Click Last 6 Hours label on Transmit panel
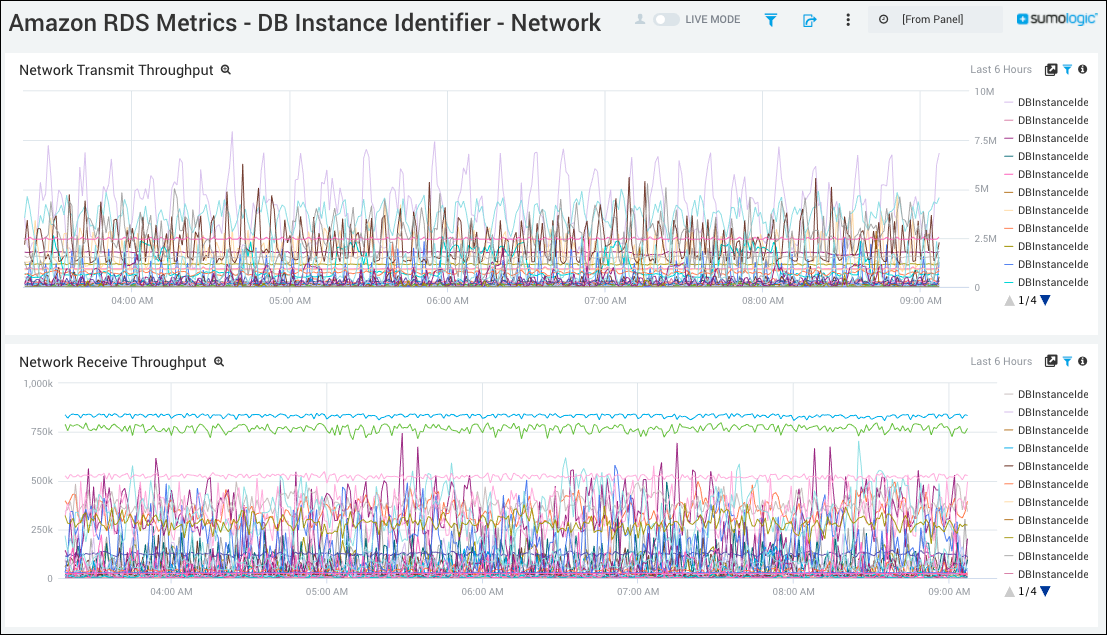The height and width of the screenshot is (635, 1107). pyautogui.click(x=1000, y=69)
